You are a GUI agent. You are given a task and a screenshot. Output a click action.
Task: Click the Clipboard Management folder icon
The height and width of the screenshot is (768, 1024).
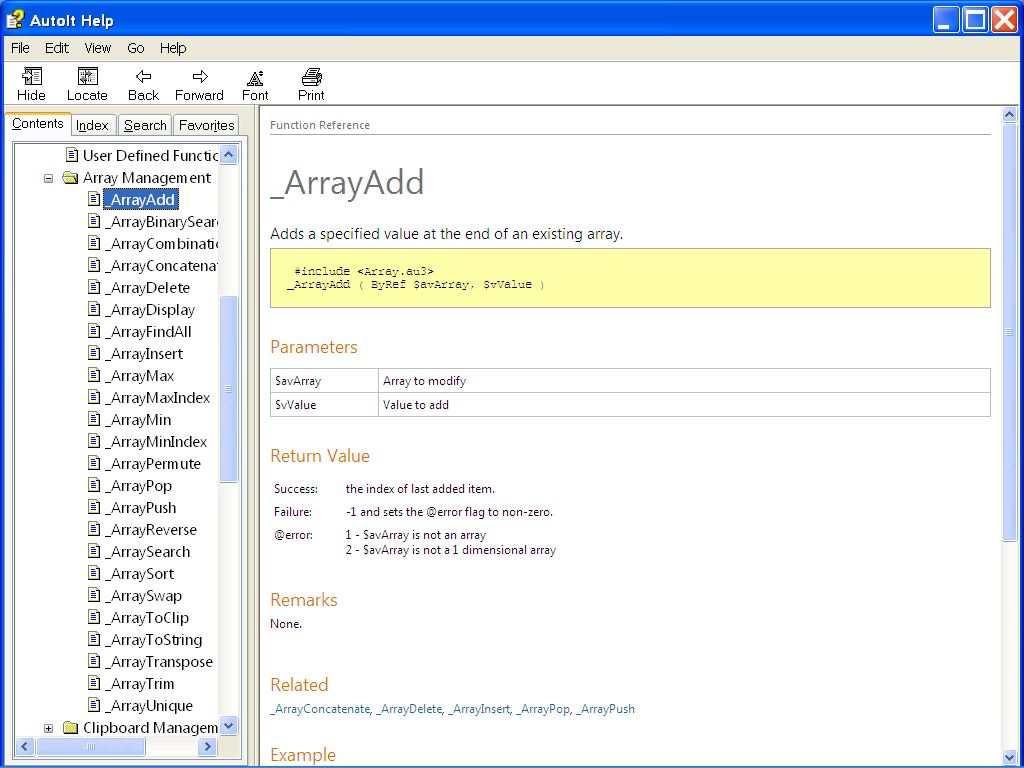click(x=70, y=728)
